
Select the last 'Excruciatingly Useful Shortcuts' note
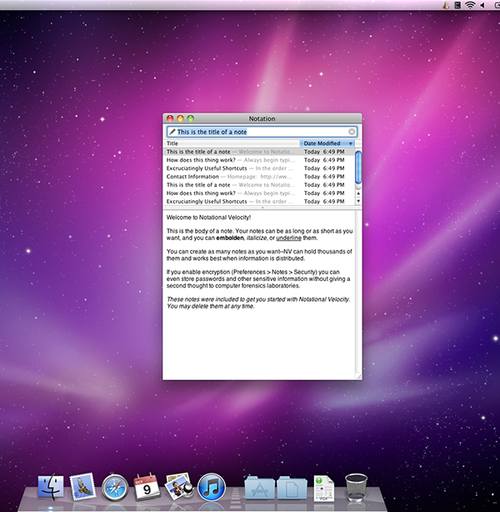260,201
